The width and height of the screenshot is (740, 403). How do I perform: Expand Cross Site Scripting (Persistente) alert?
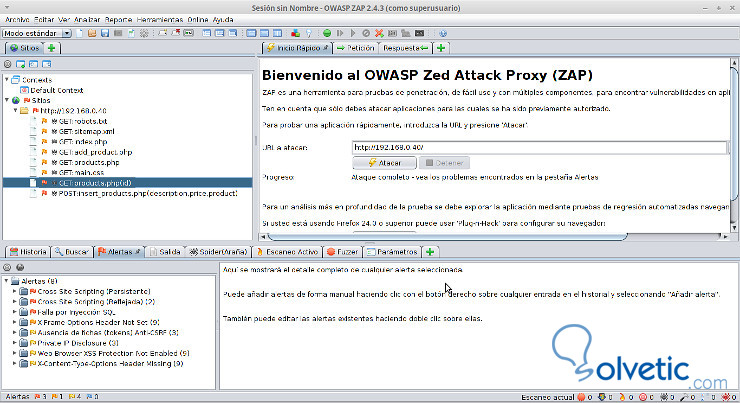tap(15, 291)
